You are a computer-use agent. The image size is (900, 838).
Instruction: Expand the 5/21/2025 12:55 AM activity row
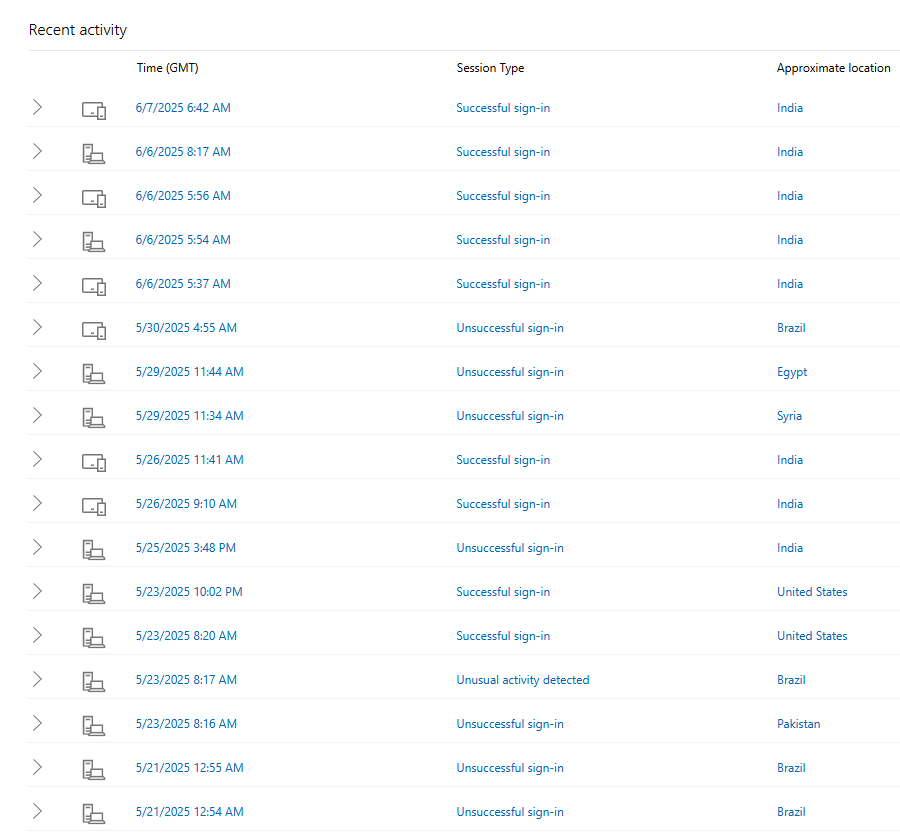pyautogui.click(x=37, y=767)
